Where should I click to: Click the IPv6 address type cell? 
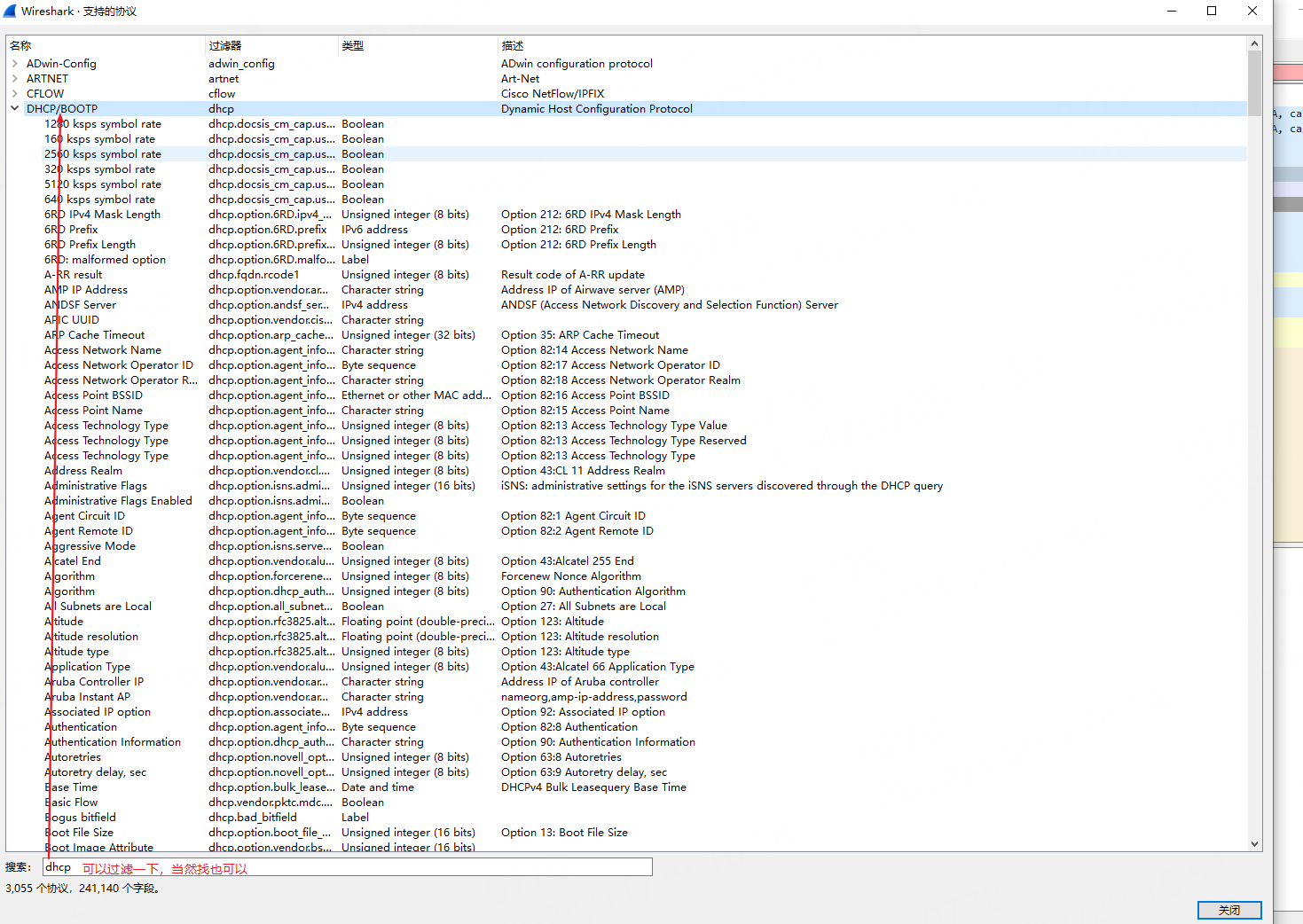point(374,230)
